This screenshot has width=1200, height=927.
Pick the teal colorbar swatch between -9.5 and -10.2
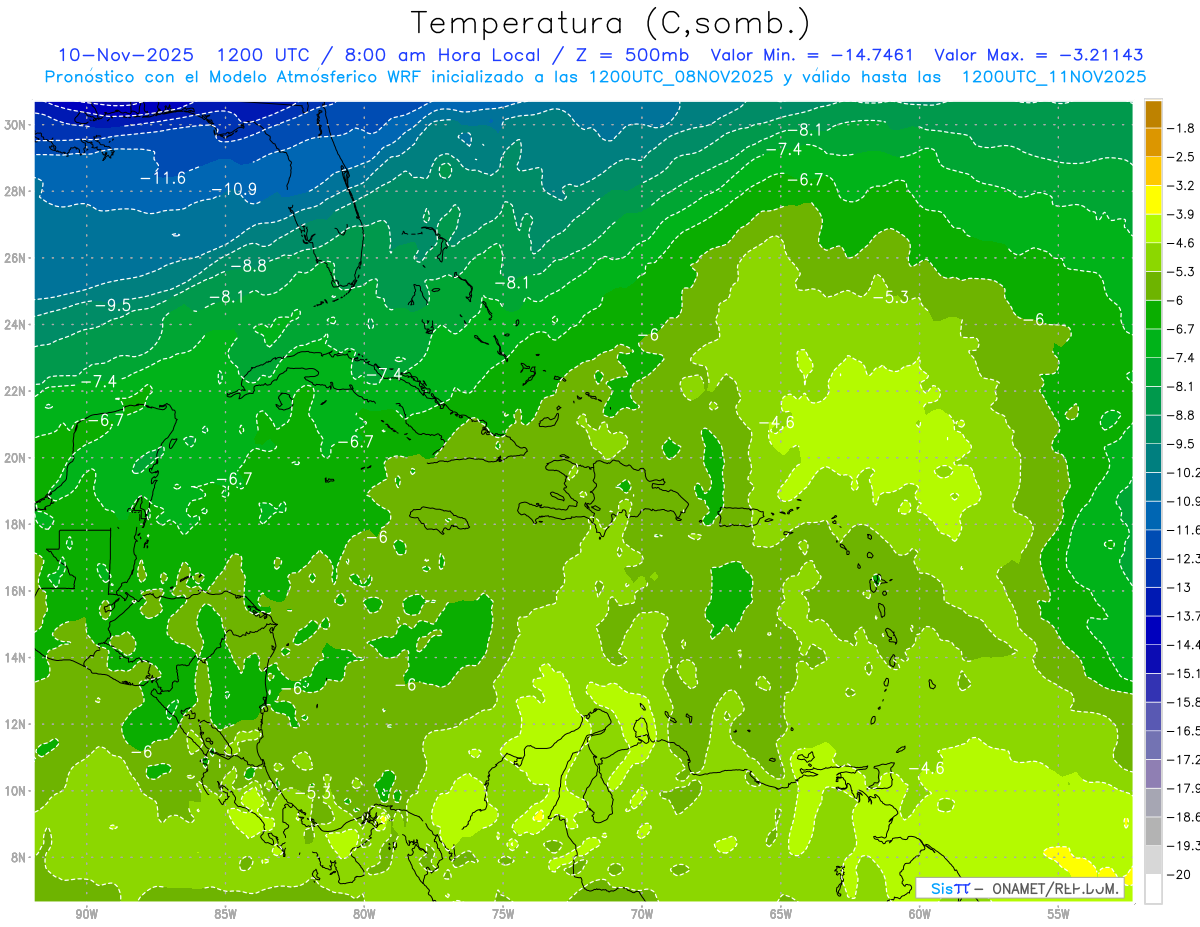[x=1153, y=458]
